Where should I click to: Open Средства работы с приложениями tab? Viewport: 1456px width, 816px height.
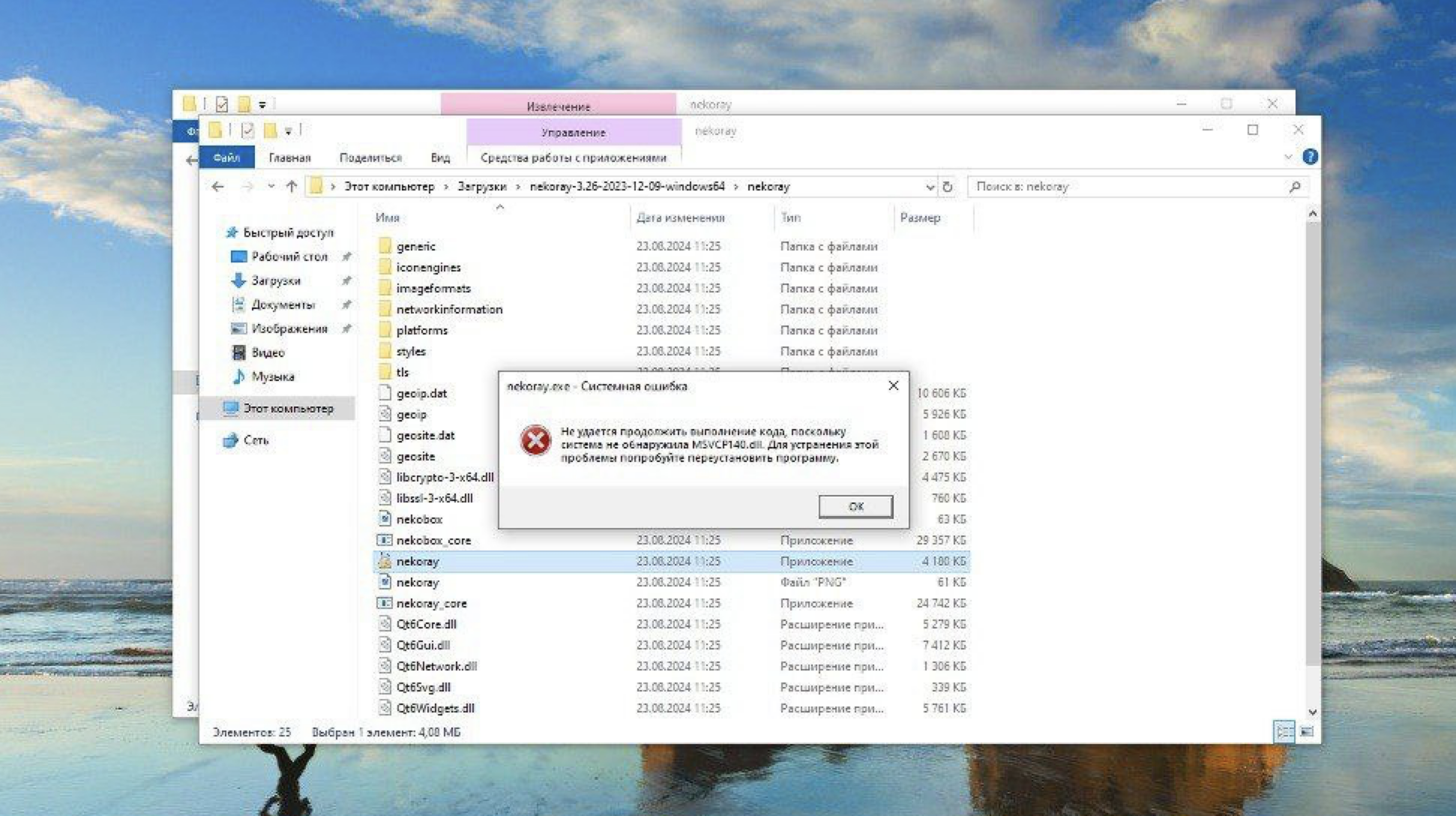click(573, 157)
